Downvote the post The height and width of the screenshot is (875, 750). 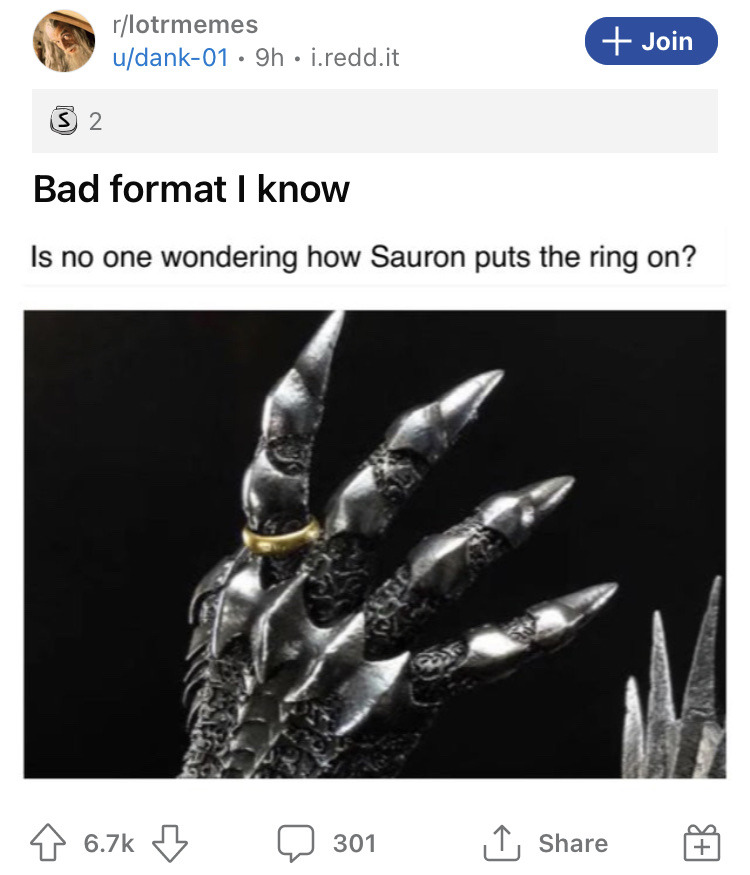click(170, 843)
